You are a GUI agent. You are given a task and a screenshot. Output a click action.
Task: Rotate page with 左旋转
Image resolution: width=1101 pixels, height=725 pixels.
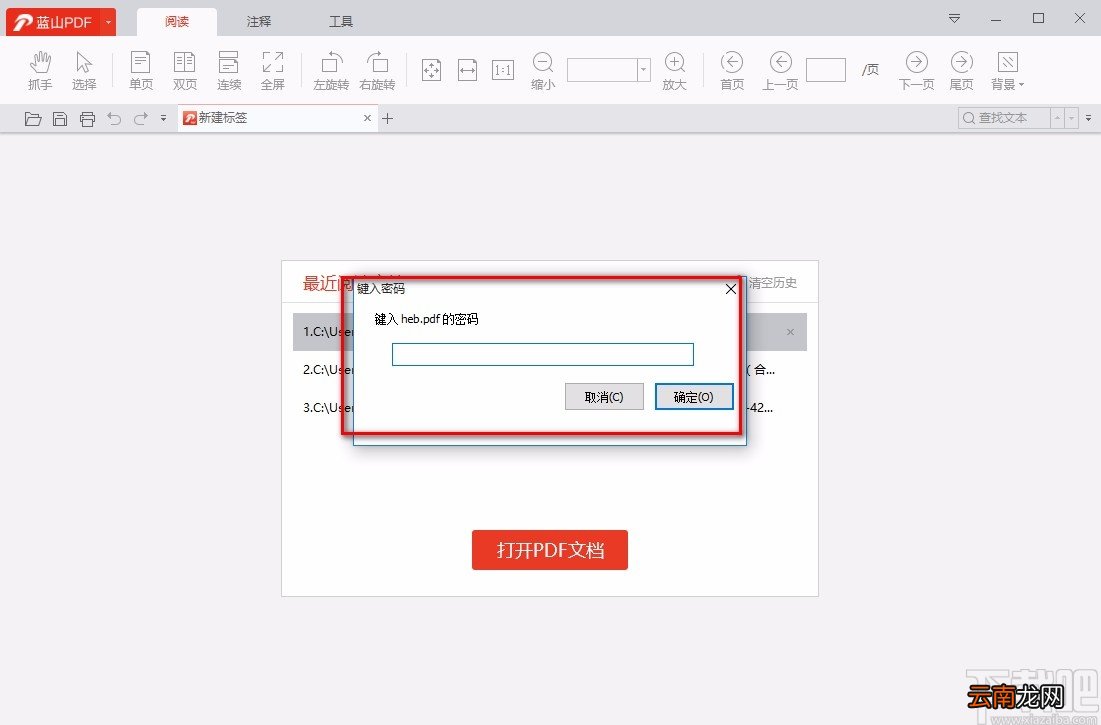(331, 70)
